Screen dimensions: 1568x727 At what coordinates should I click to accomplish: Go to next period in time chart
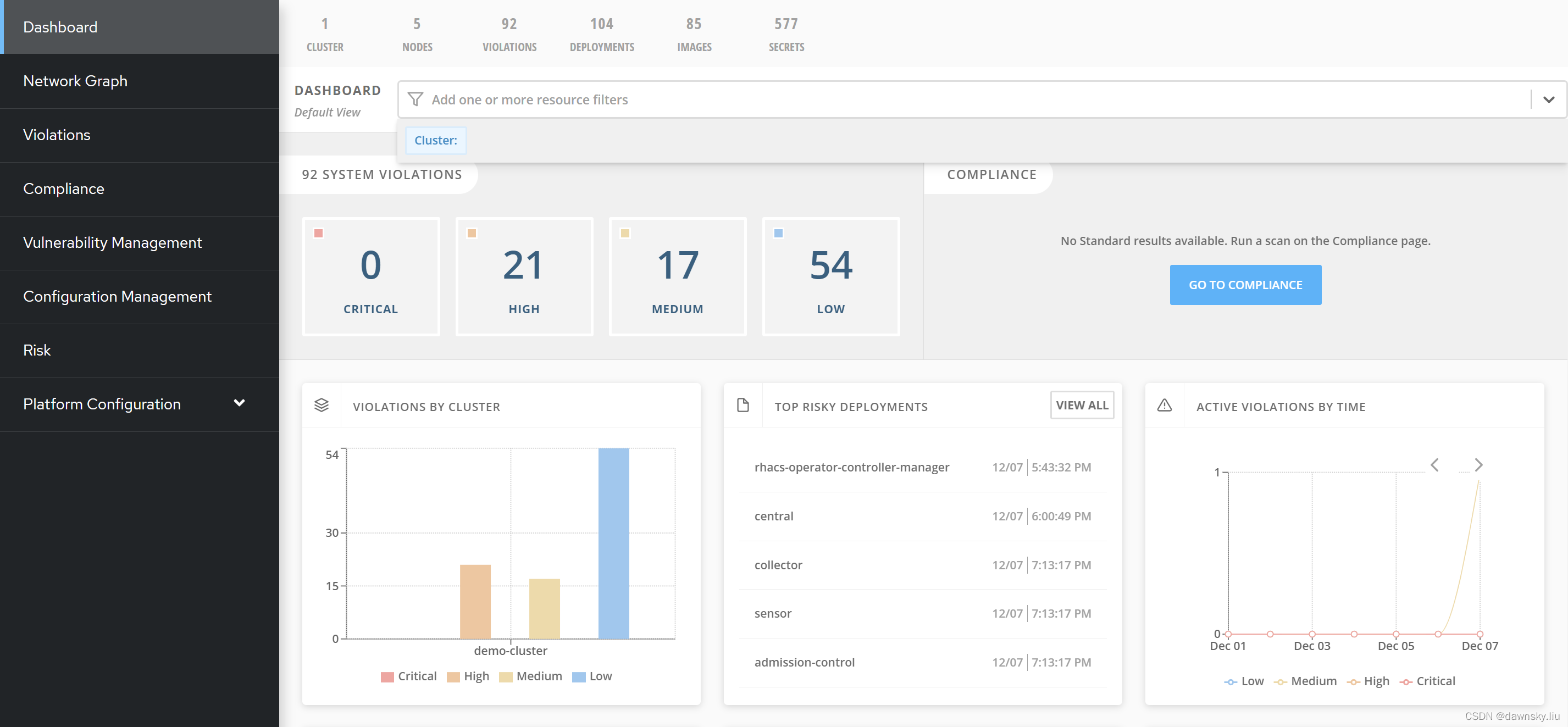[x=1478, y=465]
